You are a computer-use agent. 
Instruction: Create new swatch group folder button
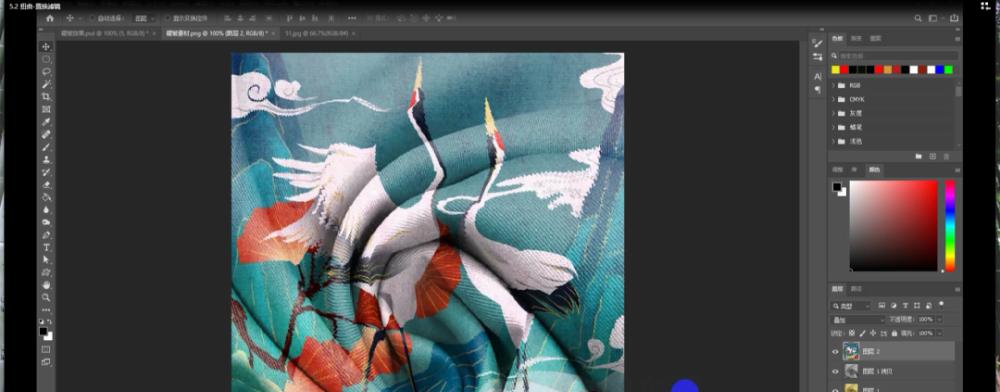pyautogui.click(x=918, y=156)
